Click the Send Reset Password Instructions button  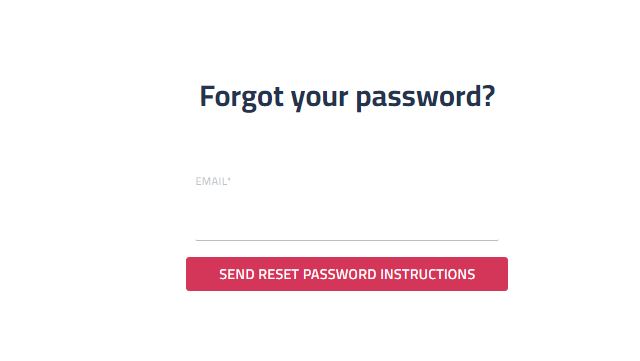tap(347, 274)
